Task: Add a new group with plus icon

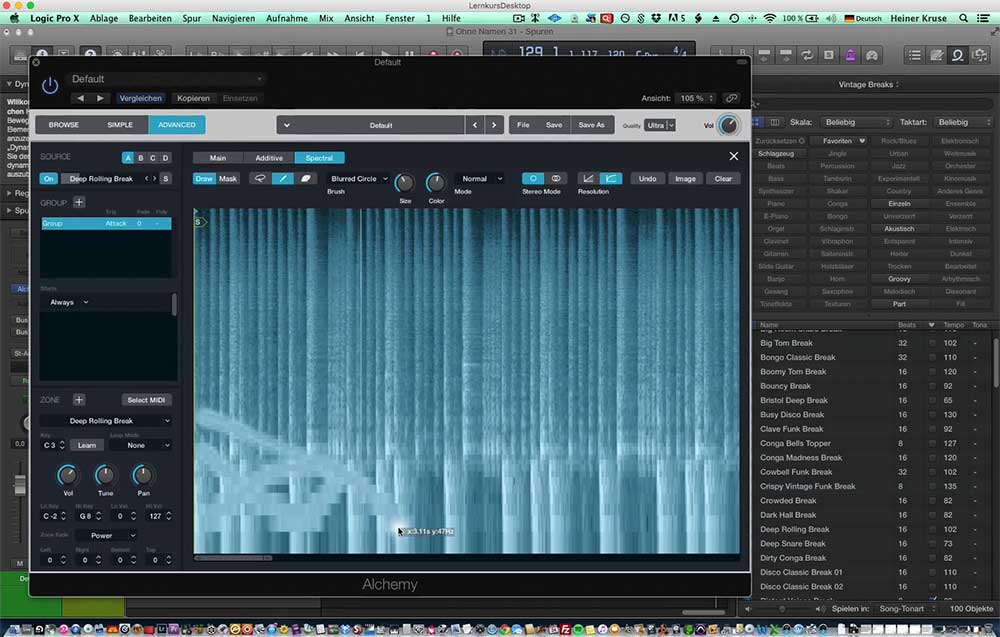Action: point(79,202)
